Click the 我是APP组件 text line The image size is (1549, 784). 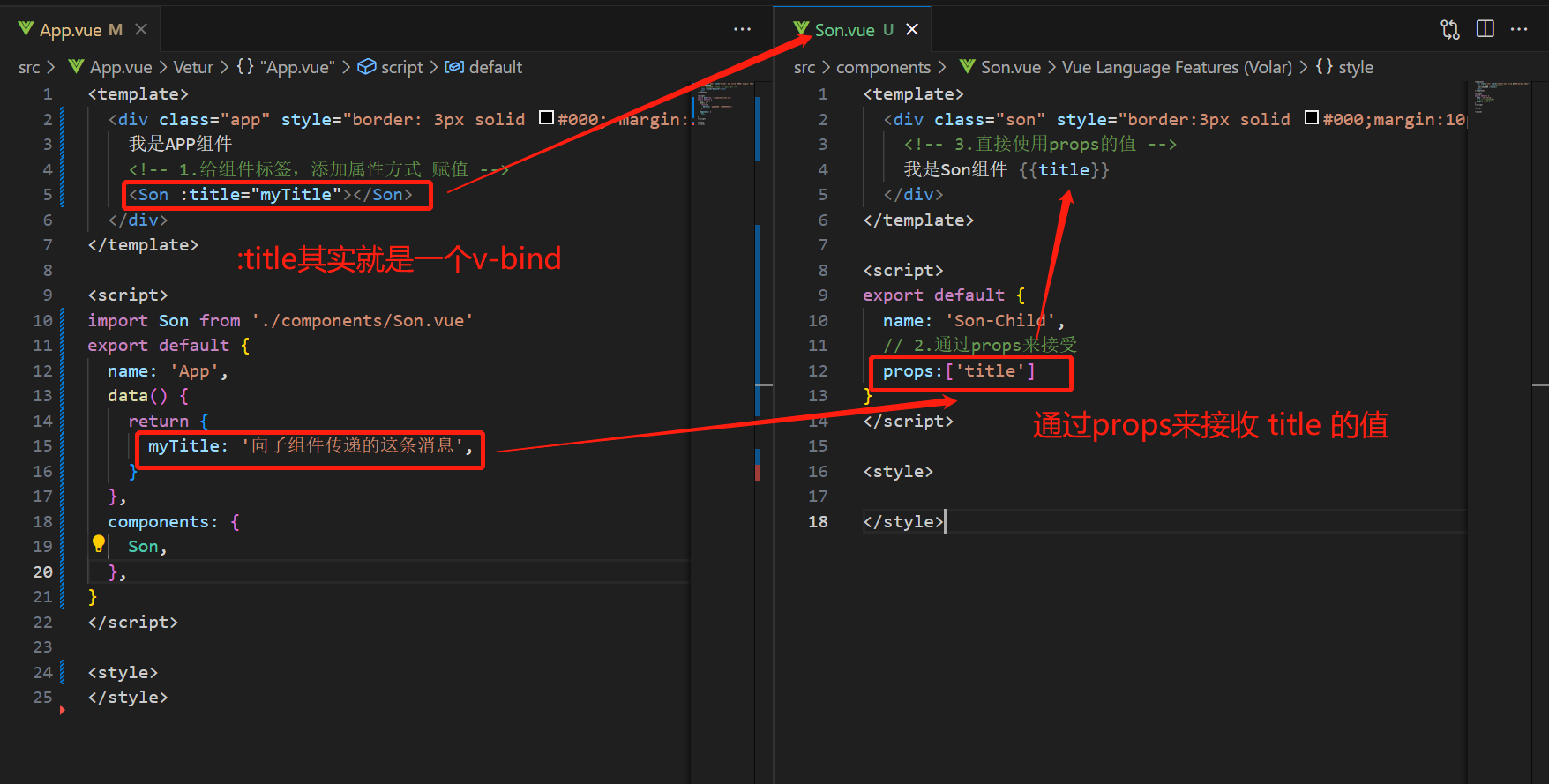[x=180, y=144]
